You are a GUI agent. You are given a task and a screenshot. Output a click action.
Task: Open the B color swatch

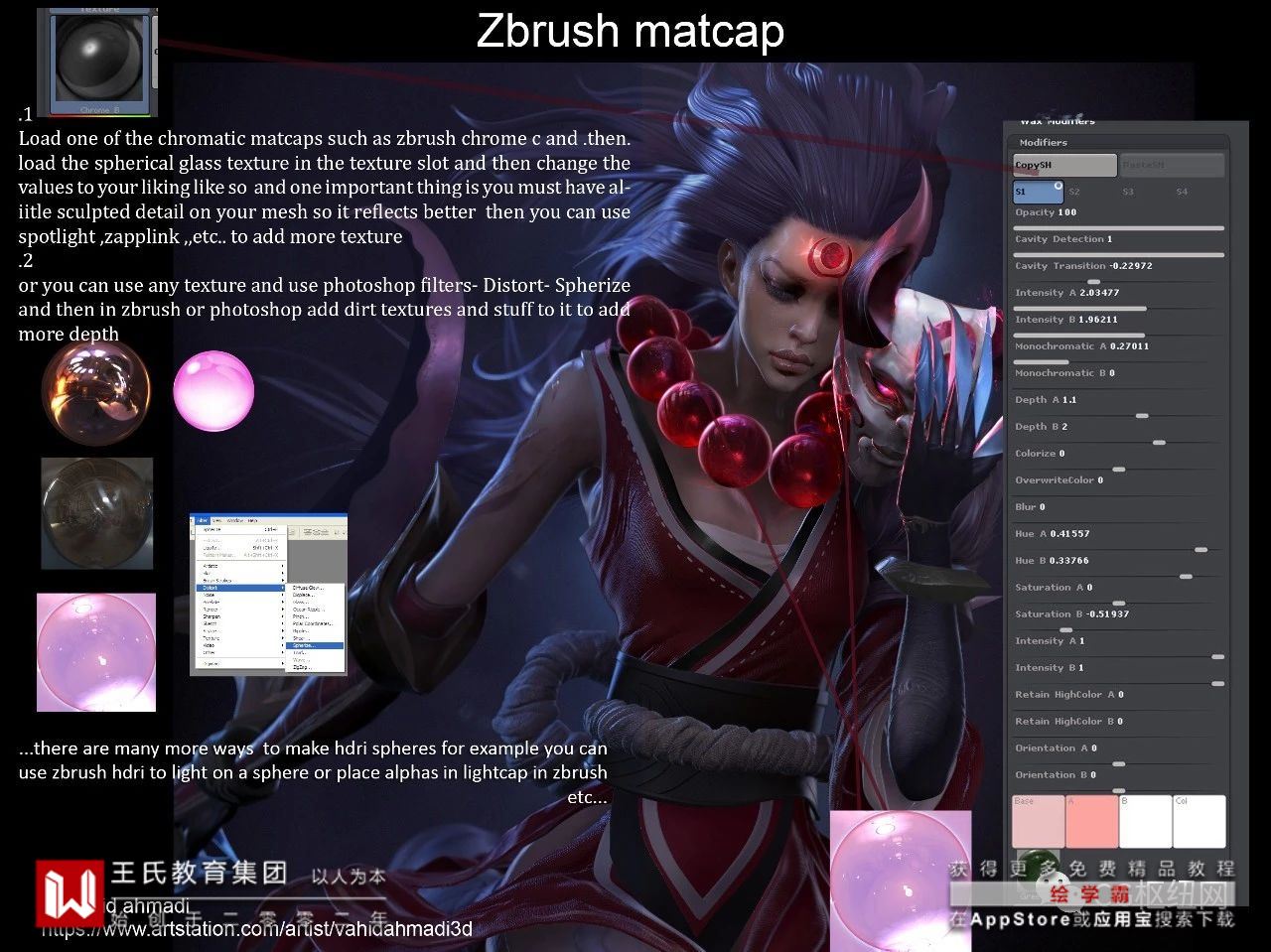1146,821
